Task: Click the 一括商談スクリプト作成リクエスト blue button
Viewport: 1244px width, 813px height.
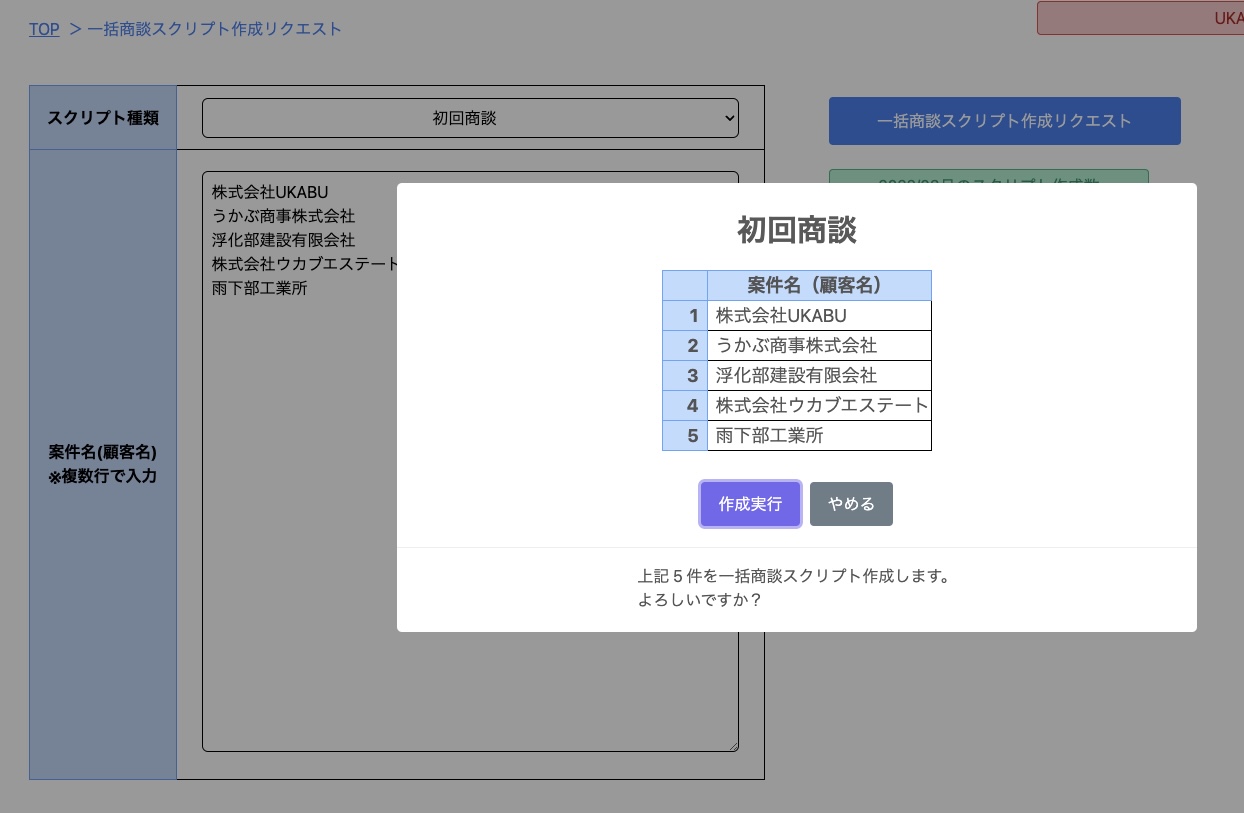Action: point(1004,121)
